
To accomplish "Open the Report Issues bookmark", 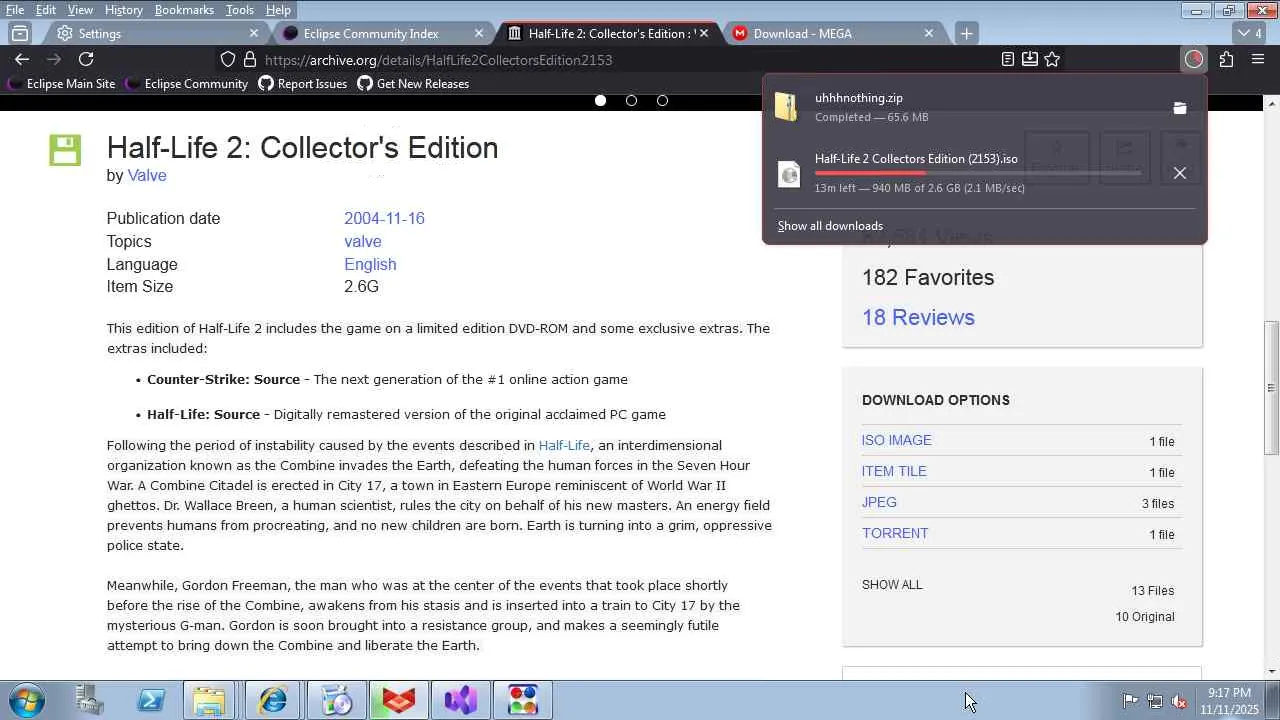I will 303,84.
